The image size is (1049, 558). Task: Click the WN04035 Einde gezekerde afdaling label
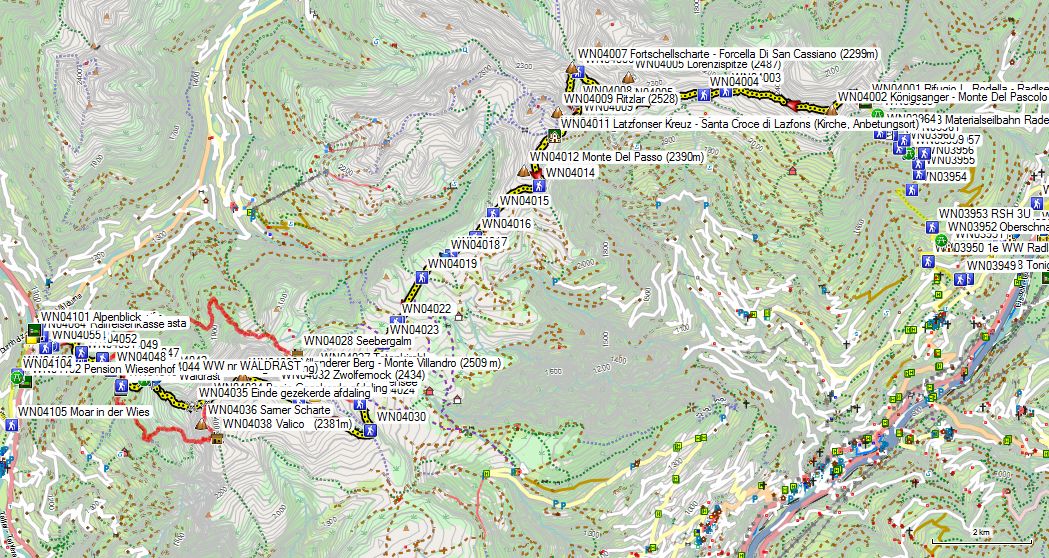click(285, 394)
